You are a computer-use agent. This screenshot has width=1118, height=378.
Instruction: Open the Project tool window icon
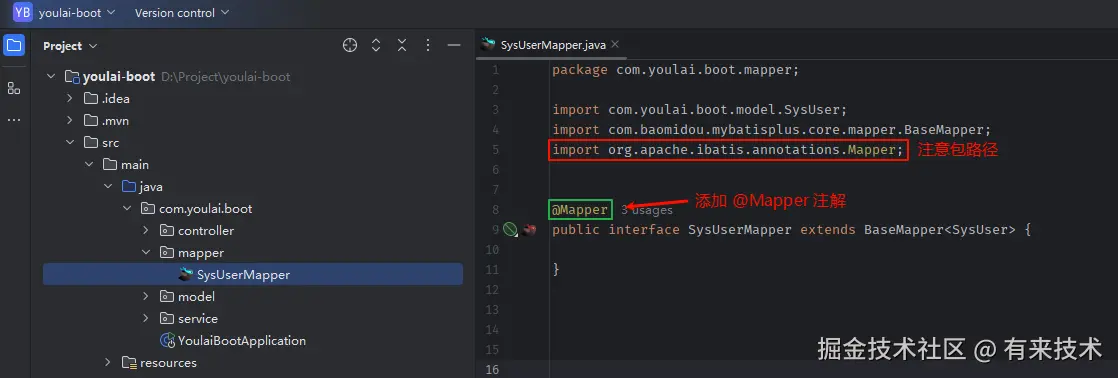coord(14,46)
